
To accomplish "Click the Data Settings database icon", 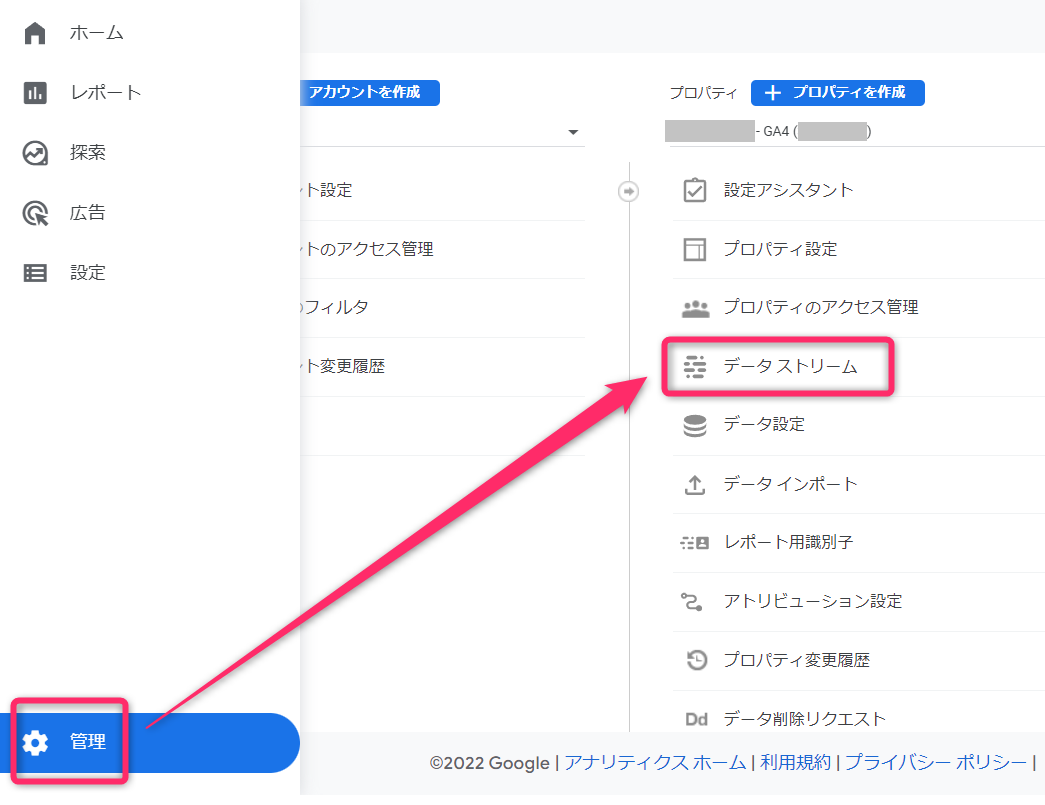I will [694, 425].
